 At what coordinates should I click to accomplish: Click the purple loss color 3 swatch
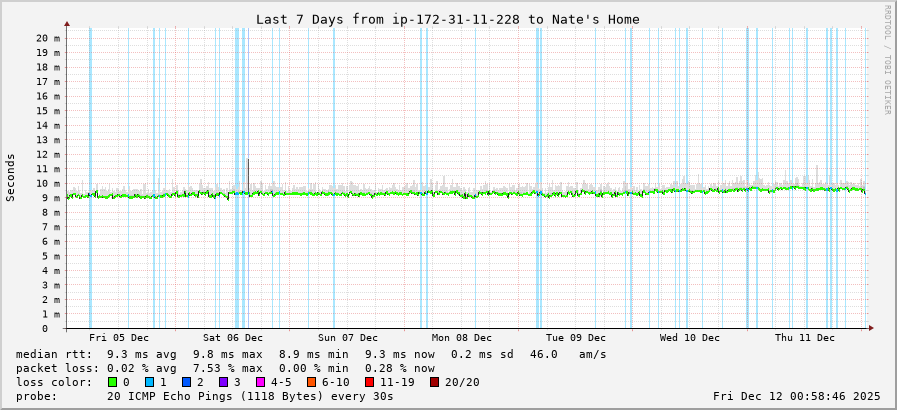coord(223,382)
